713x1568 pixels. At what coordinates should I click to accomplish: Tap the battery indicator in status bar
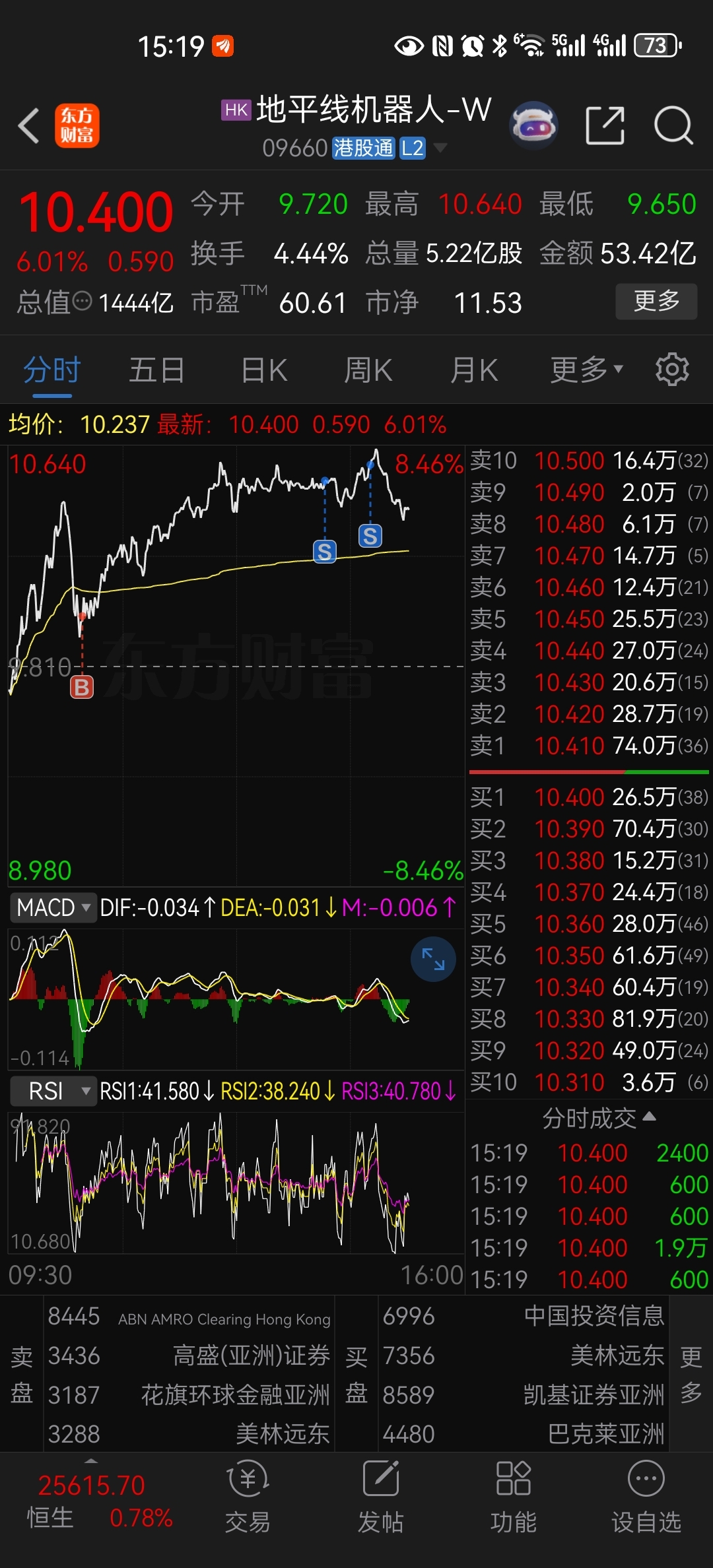click(x=658, y=46)
